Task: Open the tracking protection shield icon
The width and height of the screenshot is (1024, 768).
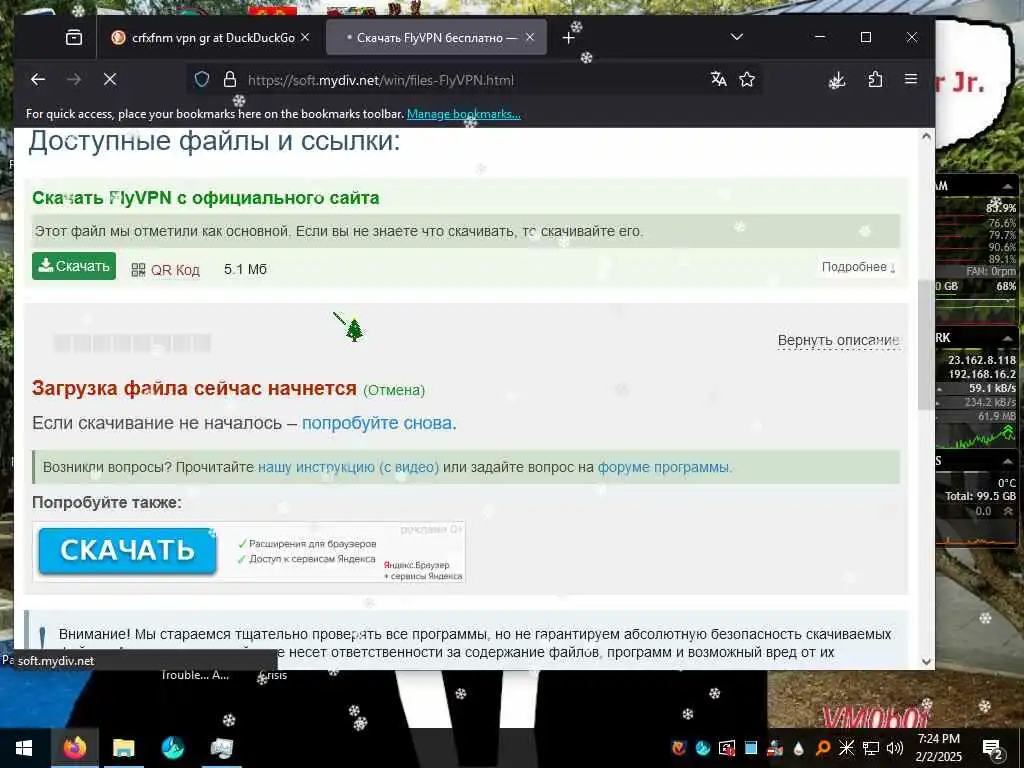Action: coord(202,80)
